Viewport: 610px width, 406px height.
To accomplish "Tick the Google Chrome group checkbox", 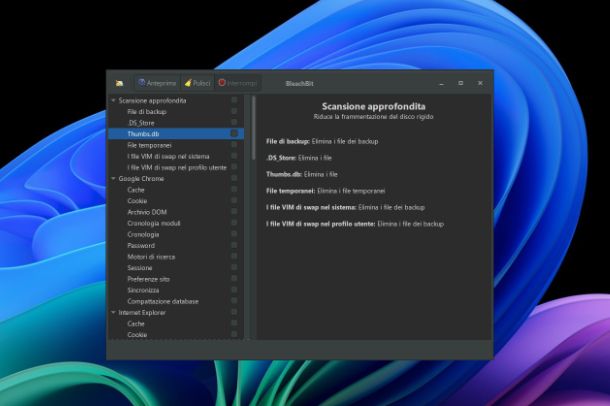I will (x=234, y=178).
